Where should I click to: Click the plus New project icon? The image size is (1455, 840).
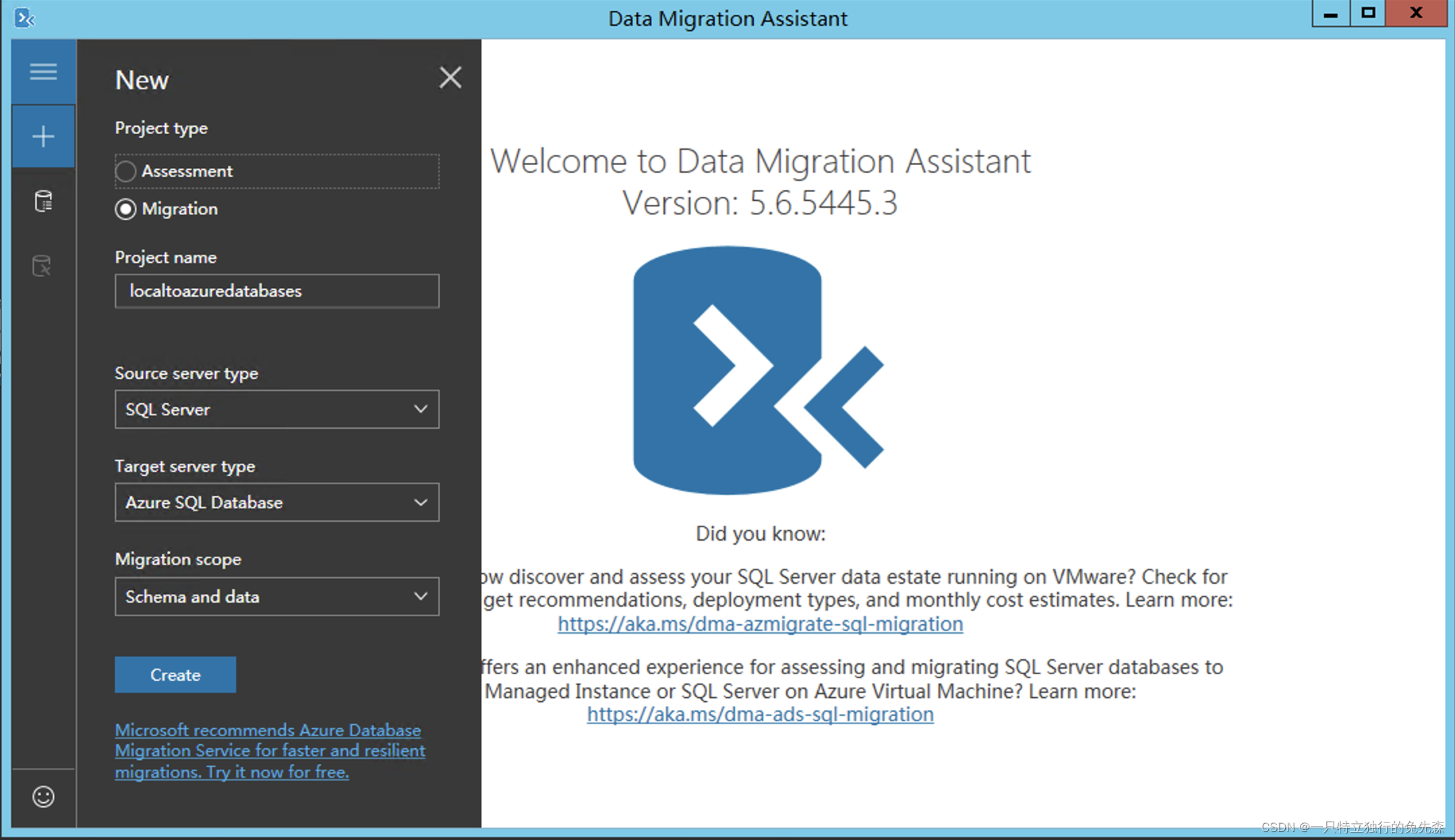[x=43, y=137]
